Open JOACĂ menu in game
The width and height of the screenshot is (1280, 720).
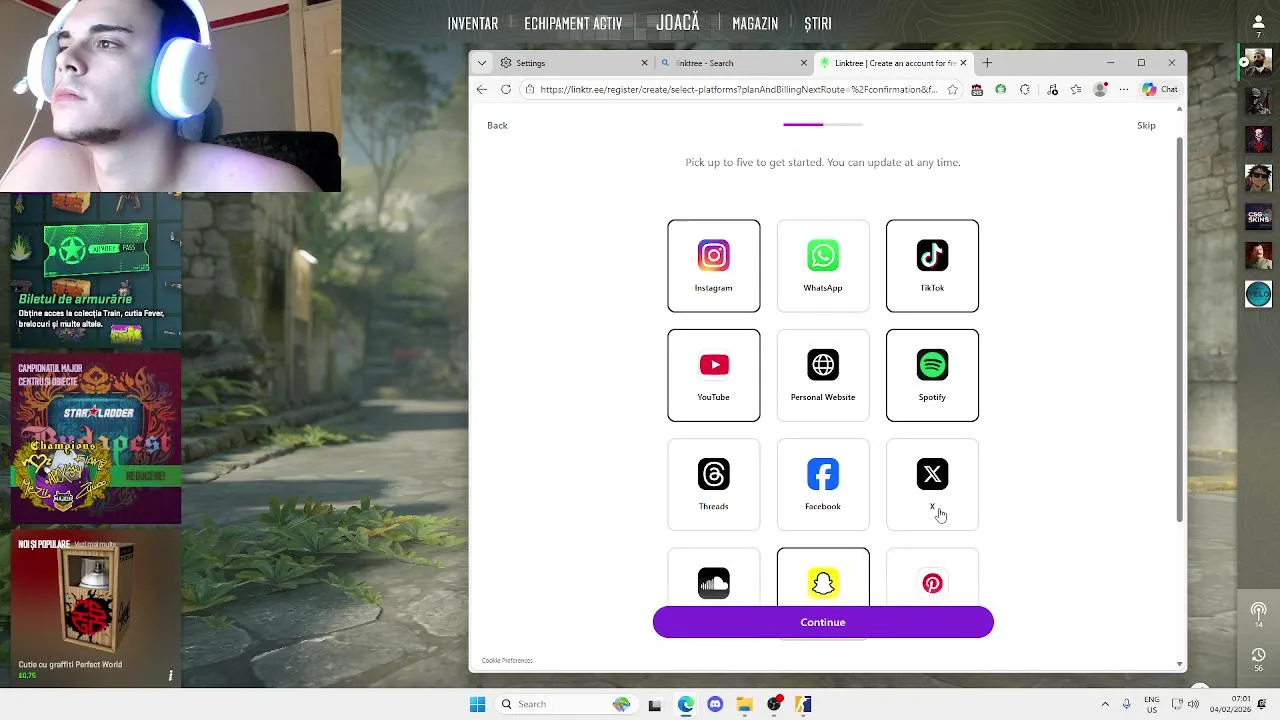(x=678, y=22)
